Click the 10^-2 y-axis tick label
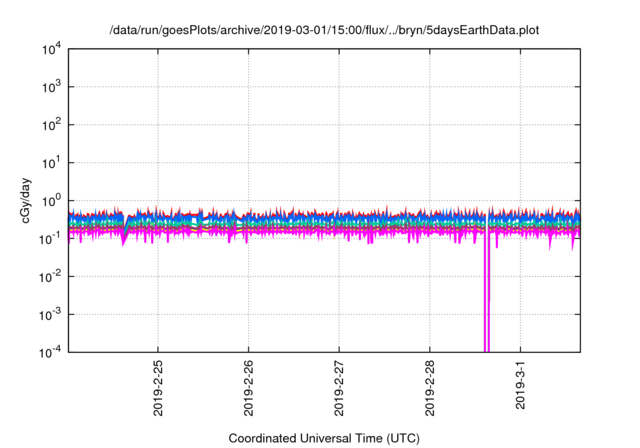The image size is (640, 448). point(50,277)
